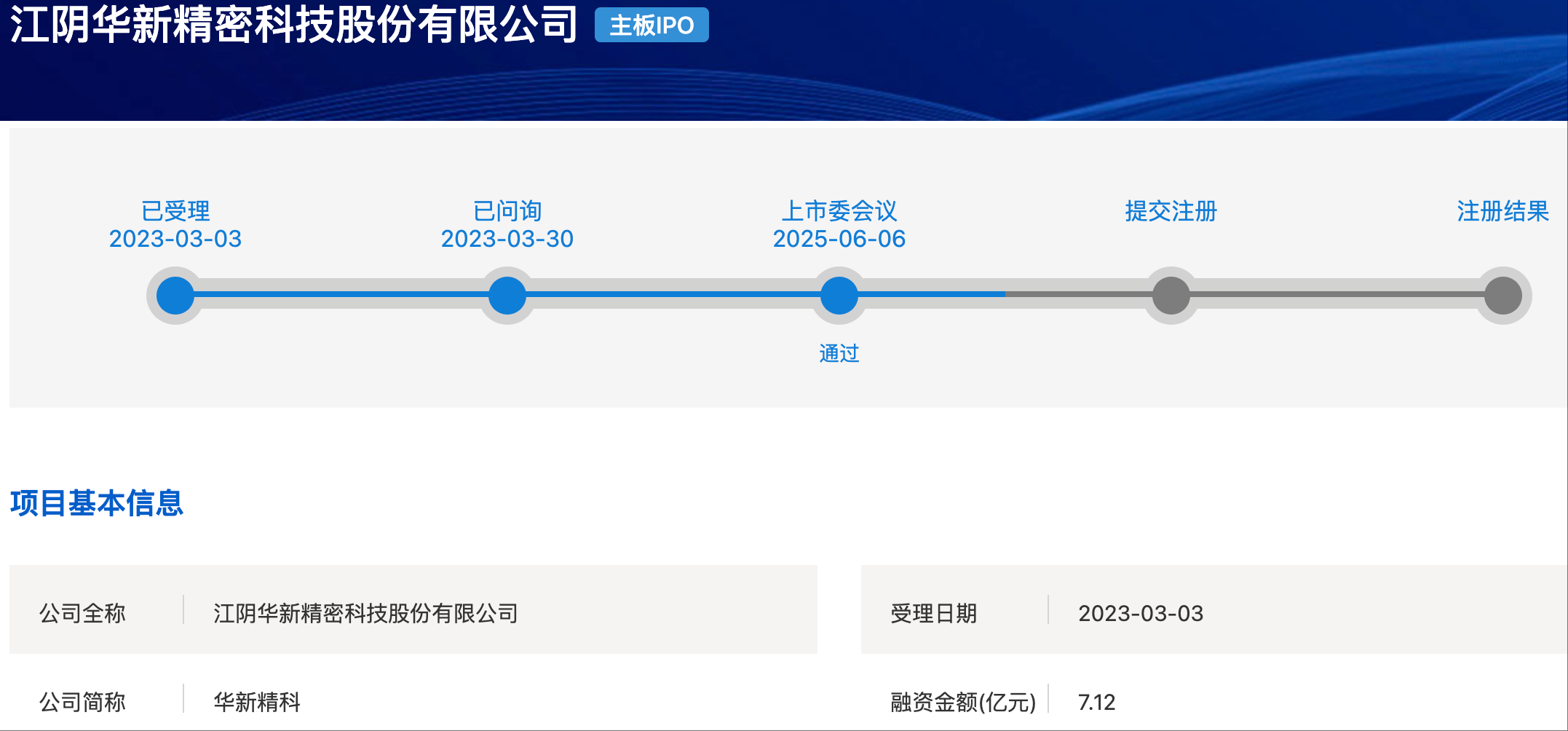
Task: Click the 公司全称 label
Action: coord(82,613)
